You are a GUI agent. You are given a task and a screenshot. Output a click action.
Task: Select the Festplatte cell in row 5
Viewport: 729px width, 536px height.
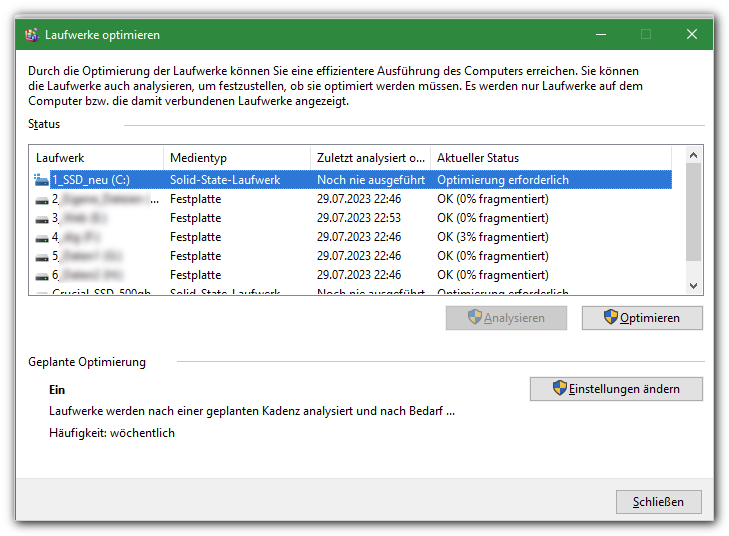(195, 256)
